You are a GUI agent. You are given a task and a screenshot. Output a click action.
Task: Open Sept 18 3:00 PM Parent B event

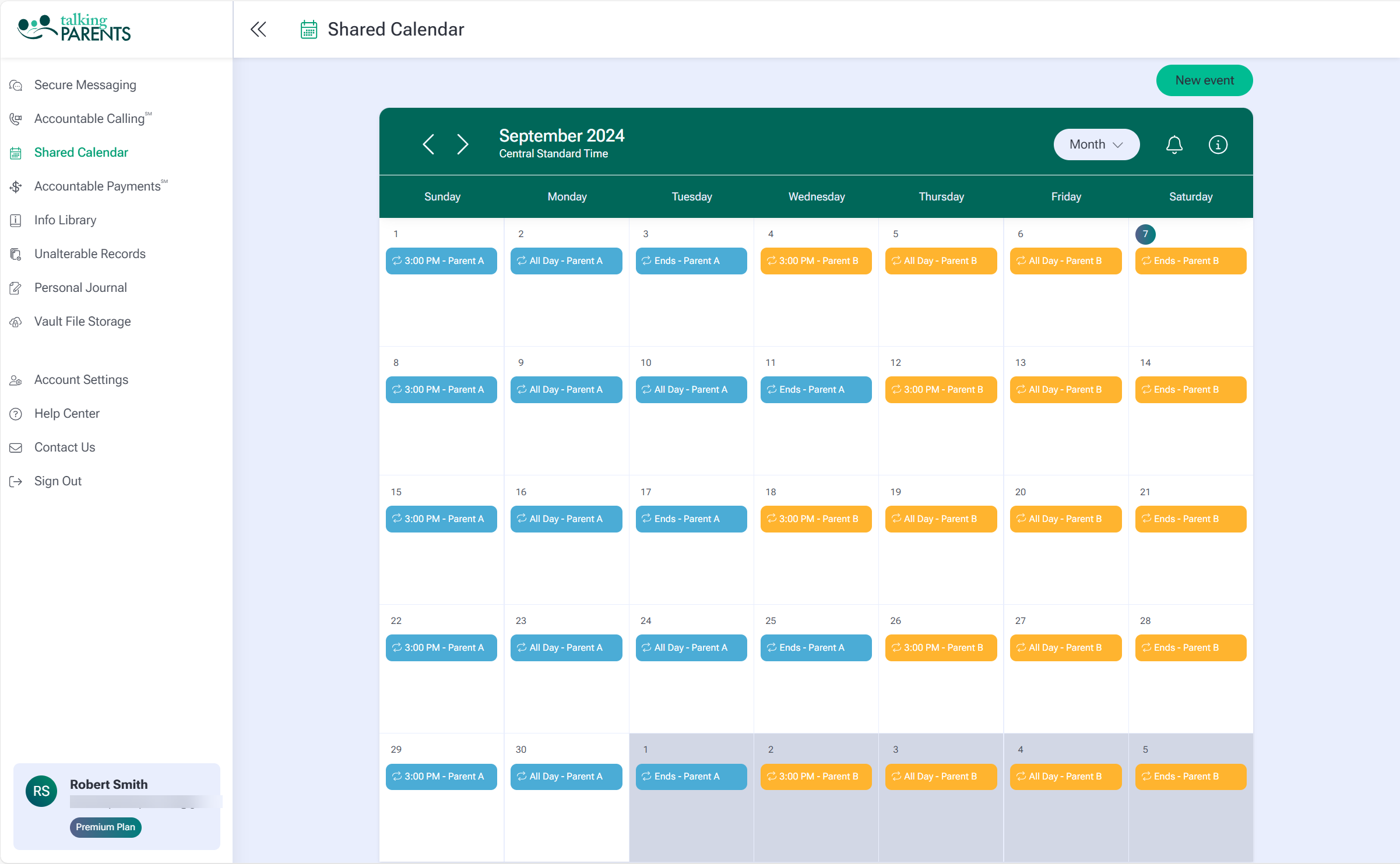click(x=816, y=519)
